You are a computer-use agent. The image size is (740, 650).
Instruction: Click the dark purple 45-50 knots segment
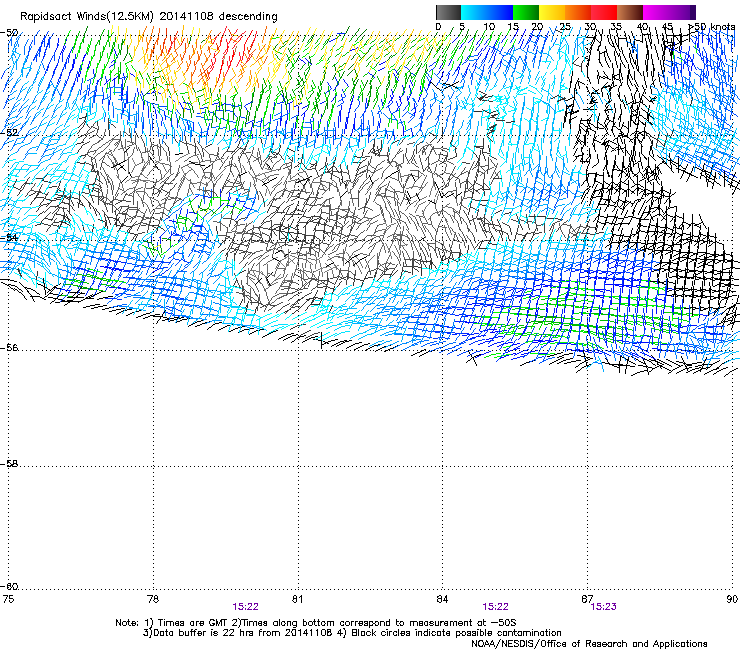[x=682, y=12]
